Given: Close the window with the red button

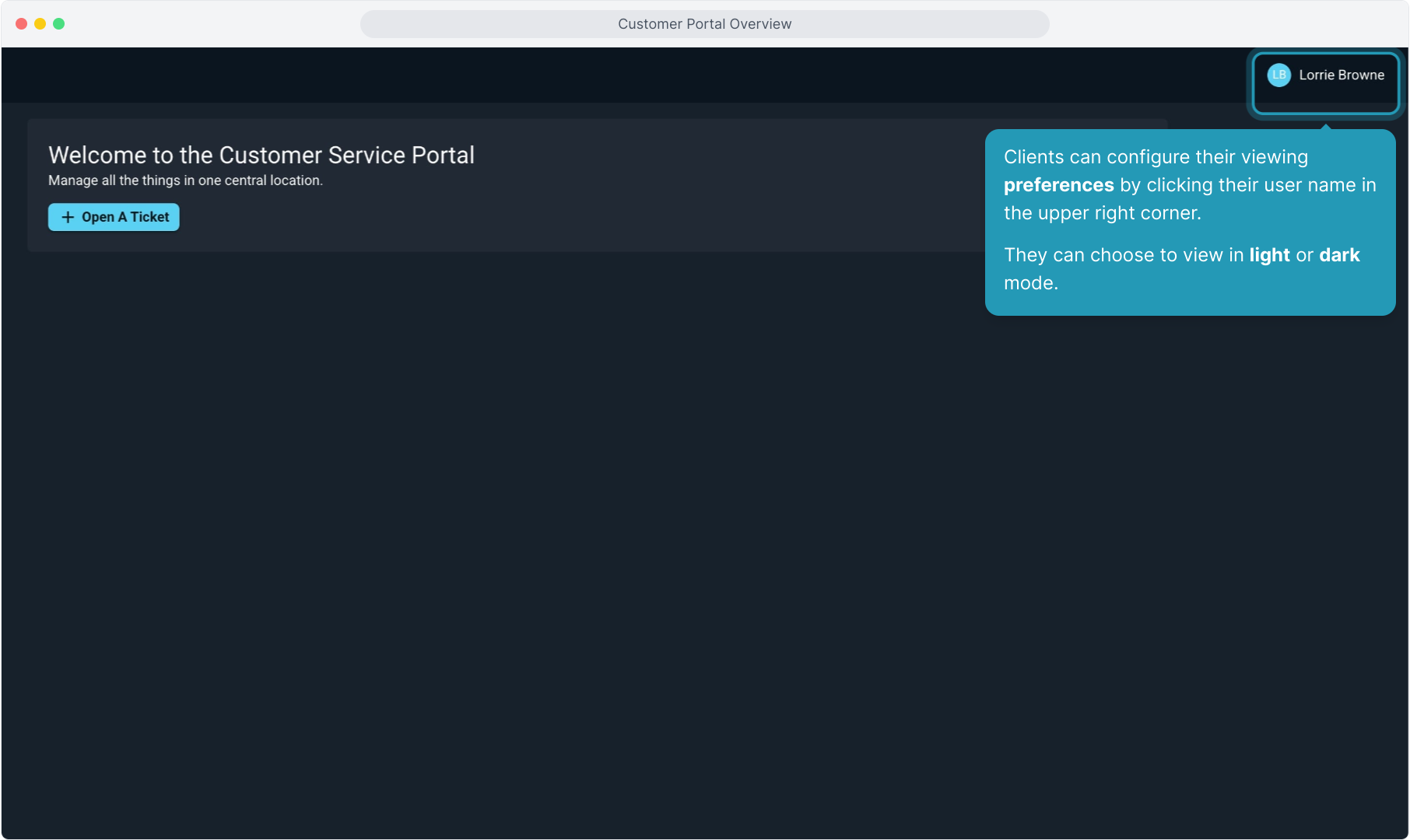Looking at the screenshot, I should [x=22, y=24].
